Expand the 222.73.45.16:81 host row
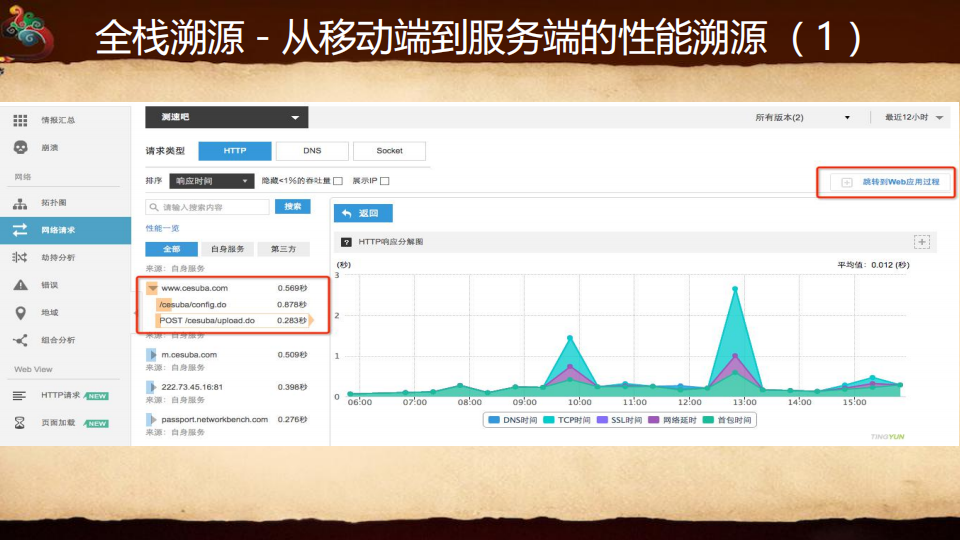Screen dimensions: 960x540 151,387
